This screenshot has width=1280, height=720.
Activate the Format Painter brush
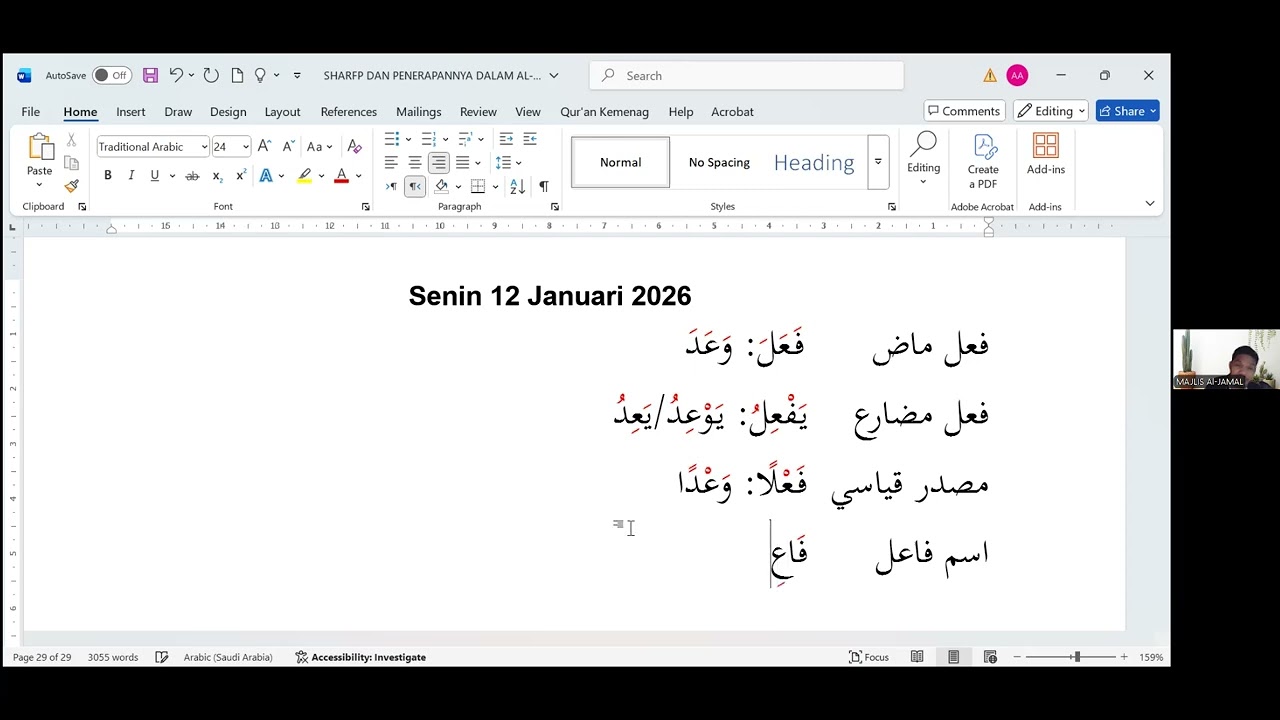71,186
